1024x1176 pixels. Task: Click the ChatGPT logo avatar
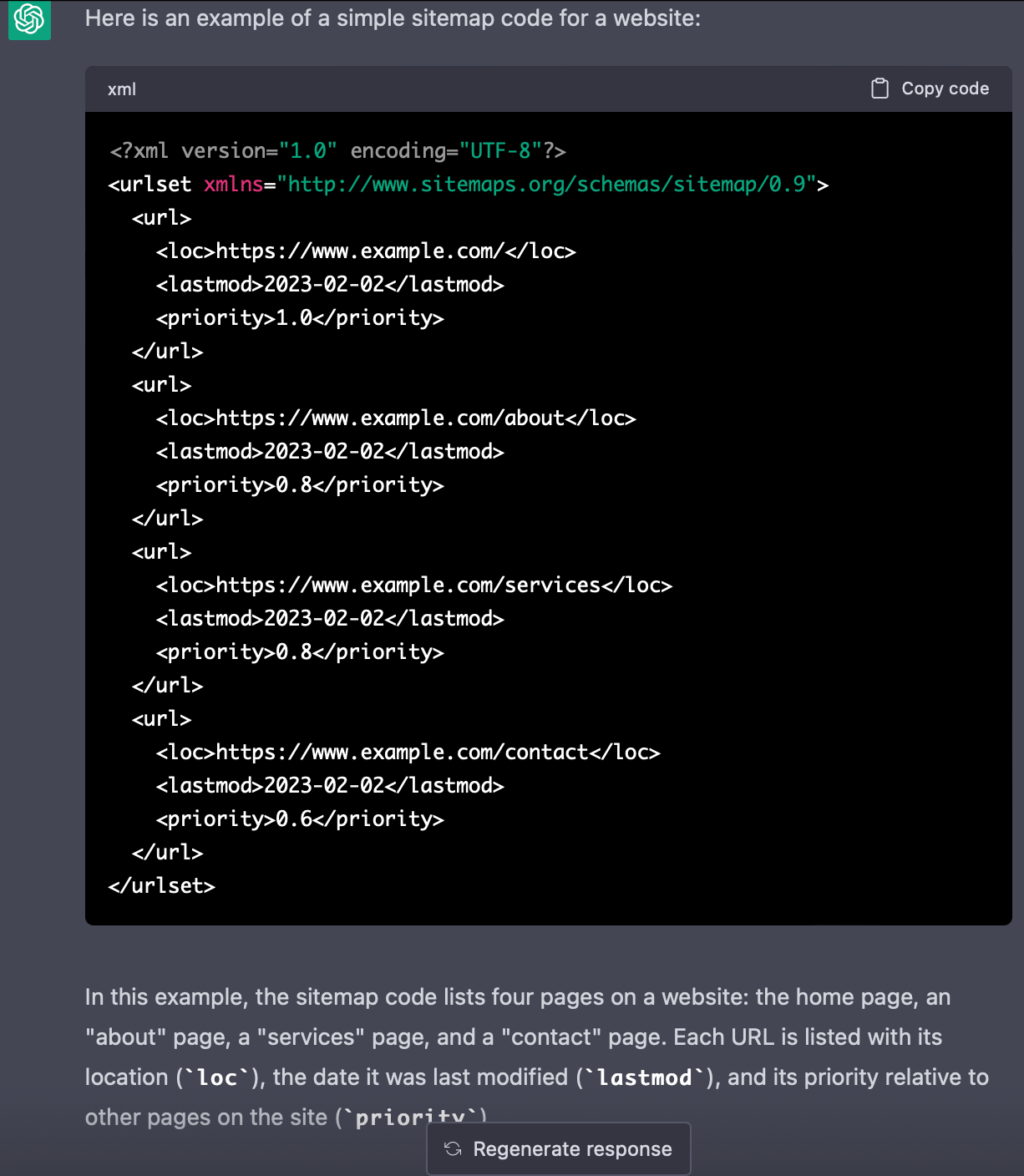30,20
